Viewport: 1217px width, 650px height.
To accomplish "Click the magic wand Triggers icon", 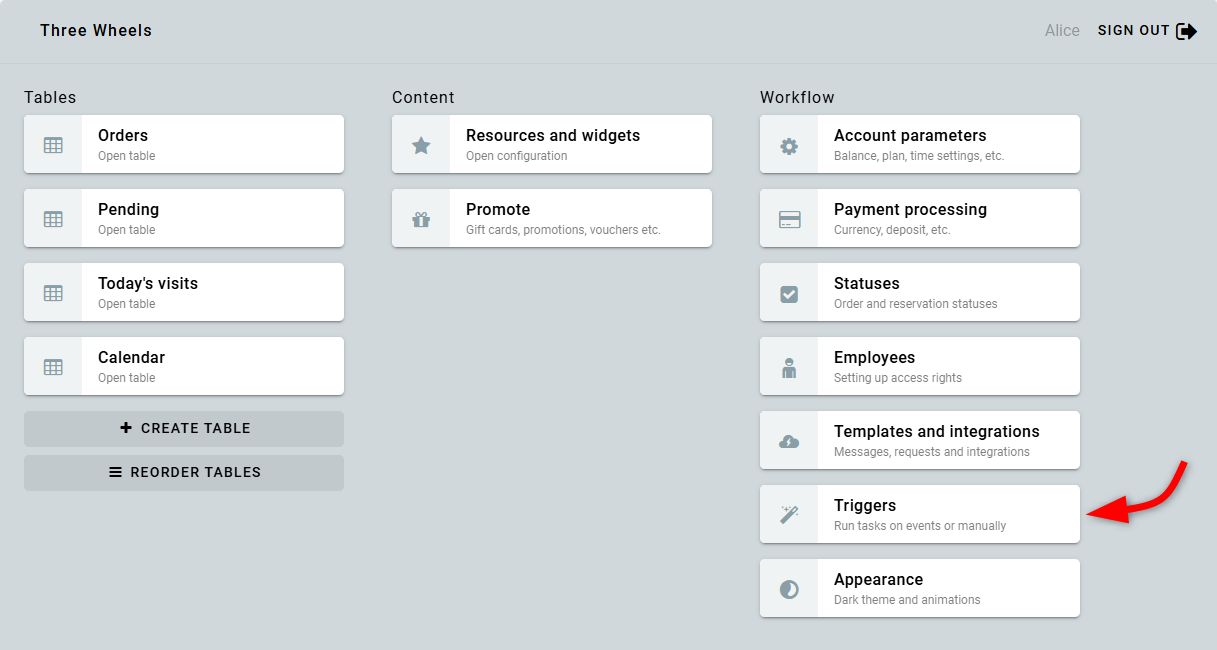I will click(x=789, y=515).
